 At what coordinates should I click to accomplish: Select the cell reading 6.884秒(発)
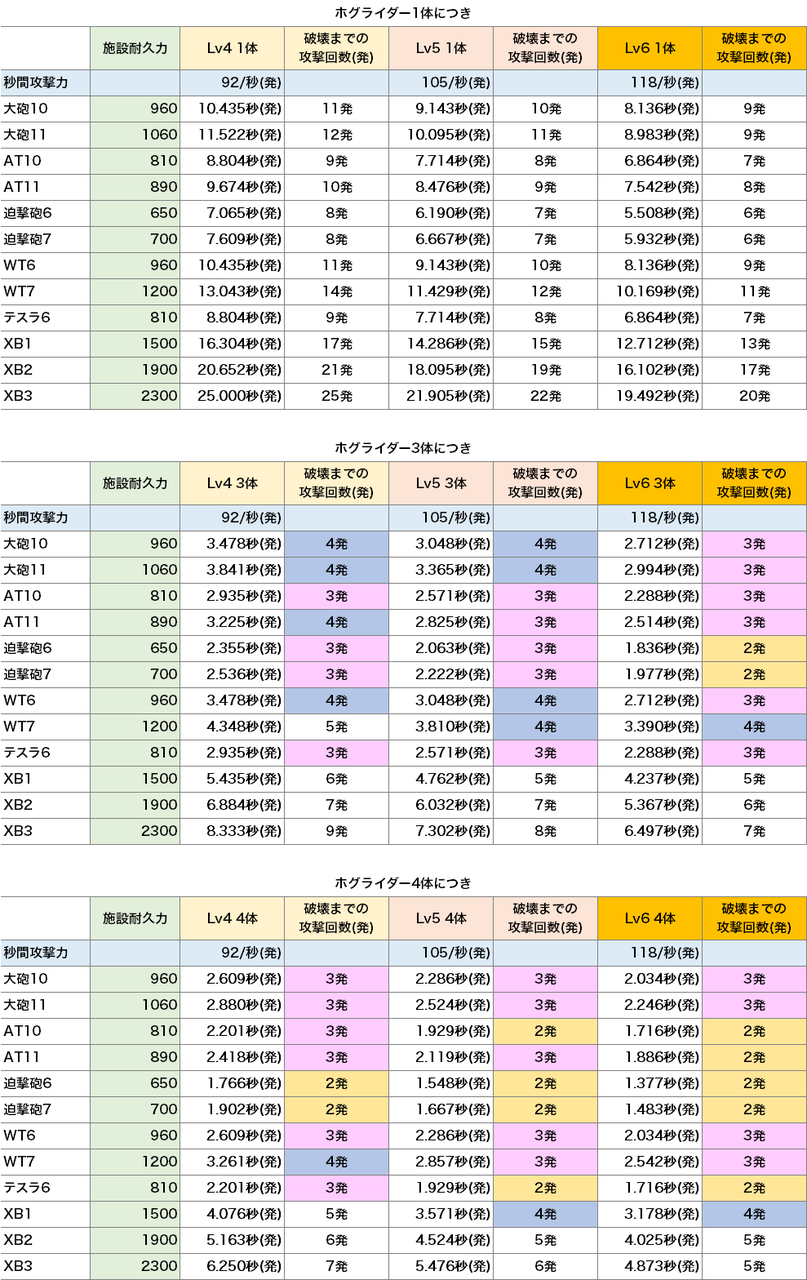(x=233, y=805)
